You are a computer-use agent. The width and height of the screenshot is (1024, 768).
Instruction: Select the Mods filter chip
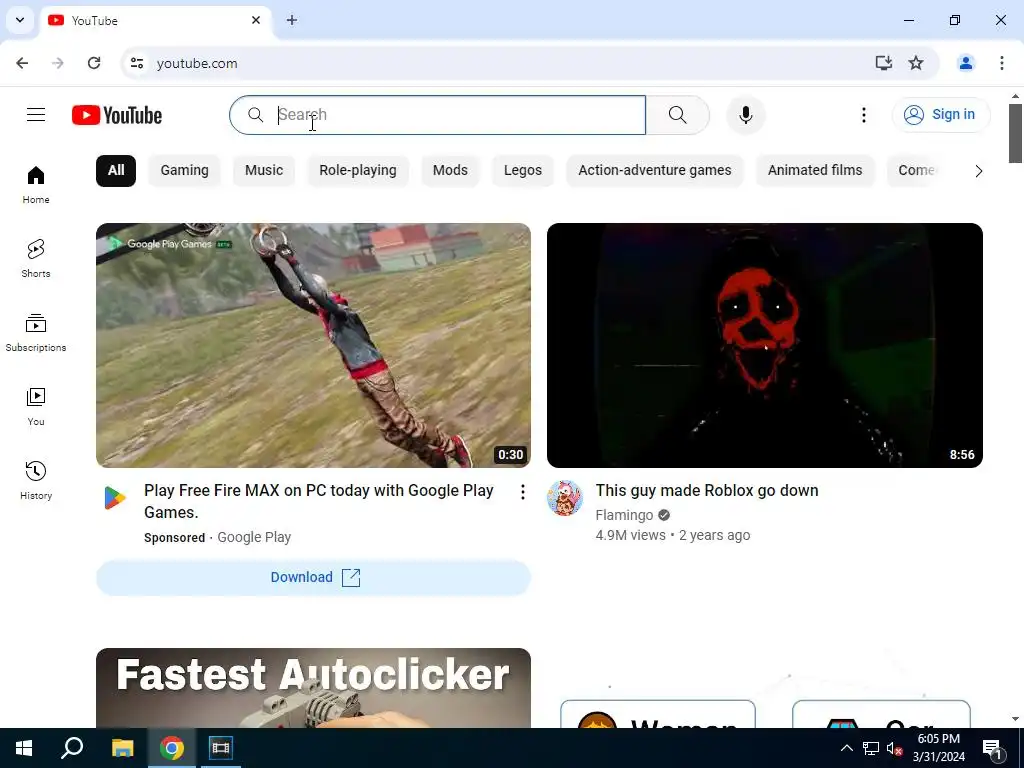(450, 170)
